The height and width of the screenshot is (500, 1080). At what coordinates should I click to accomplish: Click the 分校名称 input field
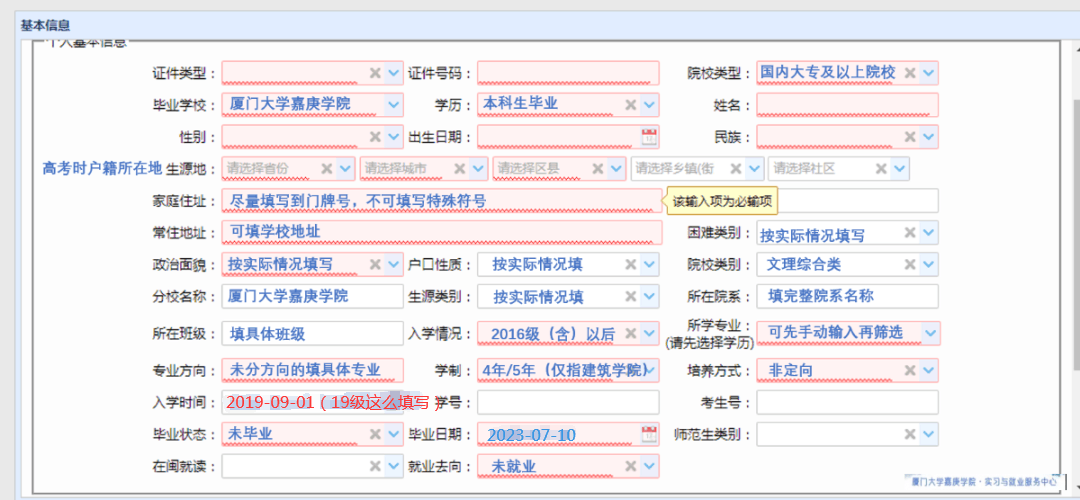(313, 296)
